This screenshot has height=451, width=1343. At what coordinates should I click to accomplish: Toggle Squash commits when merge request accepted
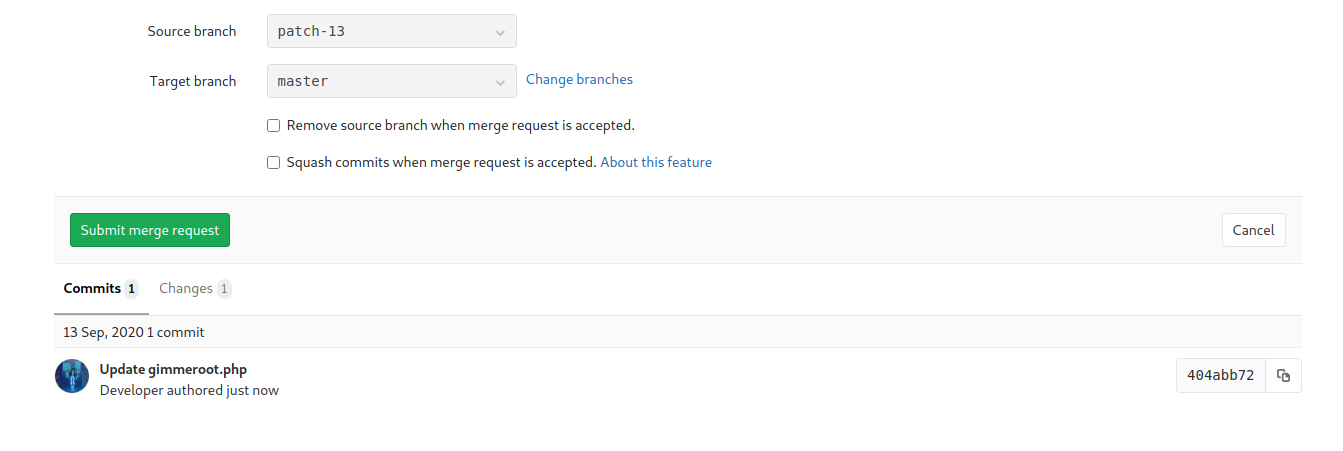[x=273, y=163]
